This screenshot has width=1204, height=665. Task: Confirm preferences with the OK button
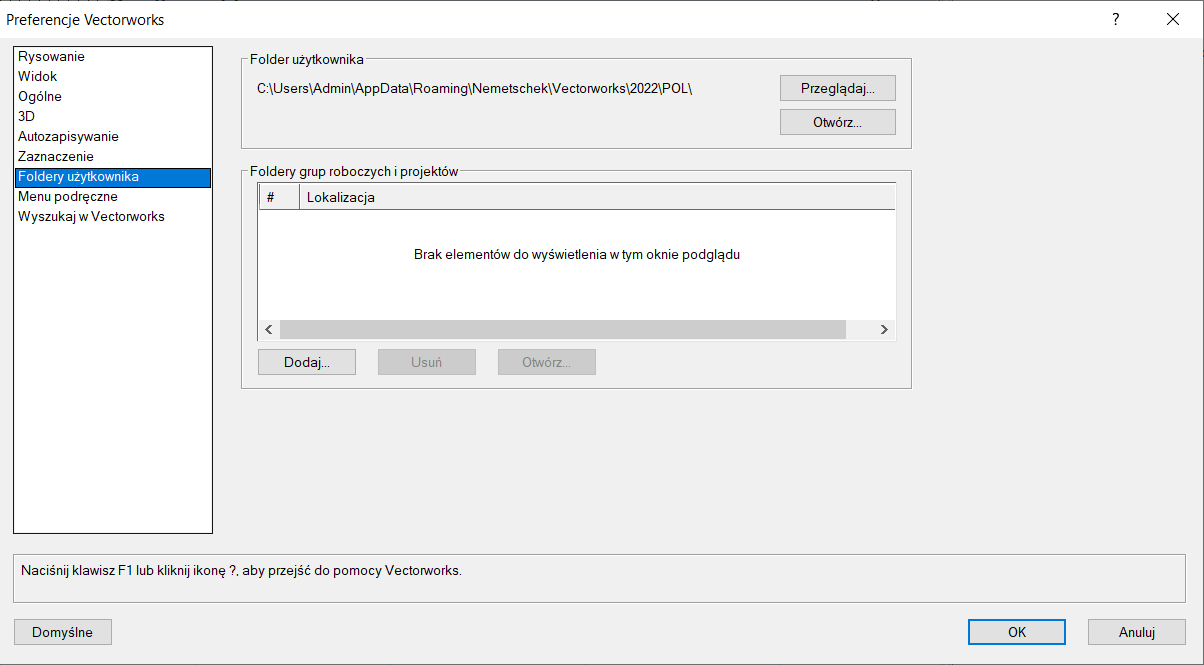click(x=1017, y=632)
